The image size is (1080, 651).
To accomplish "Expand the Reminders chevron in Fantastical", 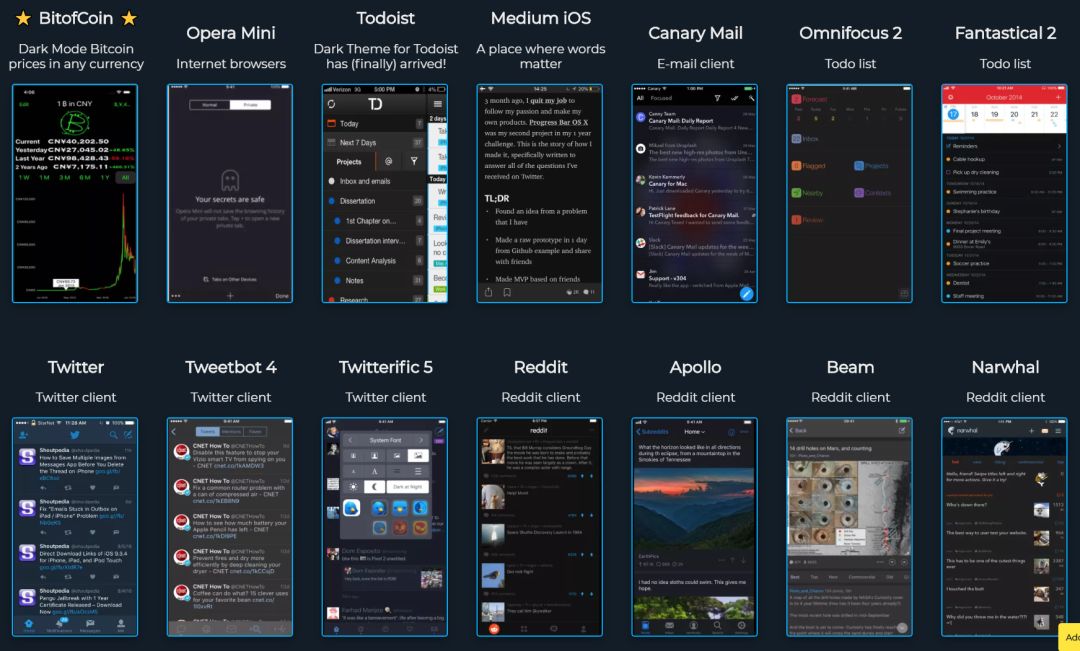I will pos(1059,146).
